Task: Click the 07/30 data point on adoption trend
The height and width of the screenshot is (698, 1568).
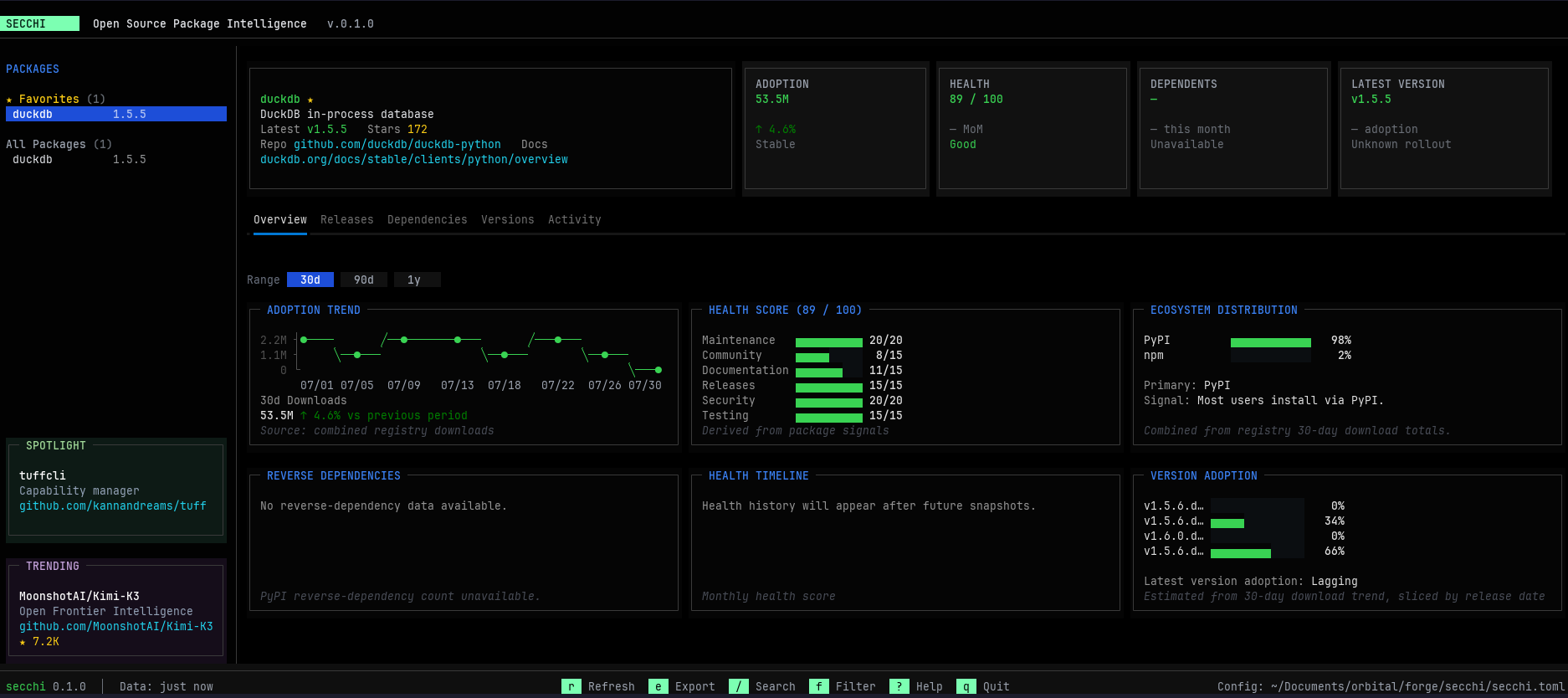Action: pyautogui.click(x=658, y=370)
